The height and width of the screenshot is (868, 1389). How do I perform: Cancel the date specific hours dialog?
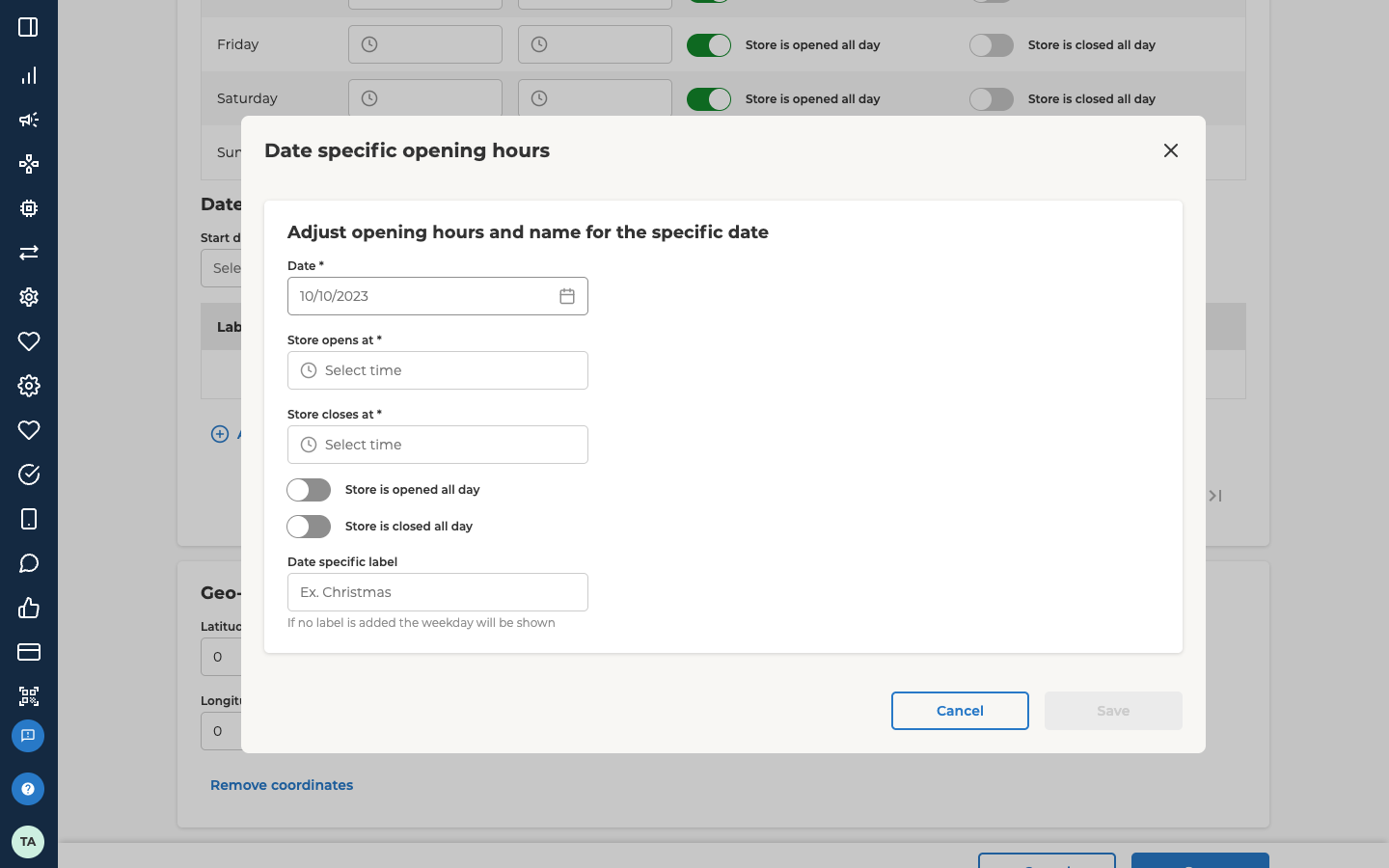point(960,711)
